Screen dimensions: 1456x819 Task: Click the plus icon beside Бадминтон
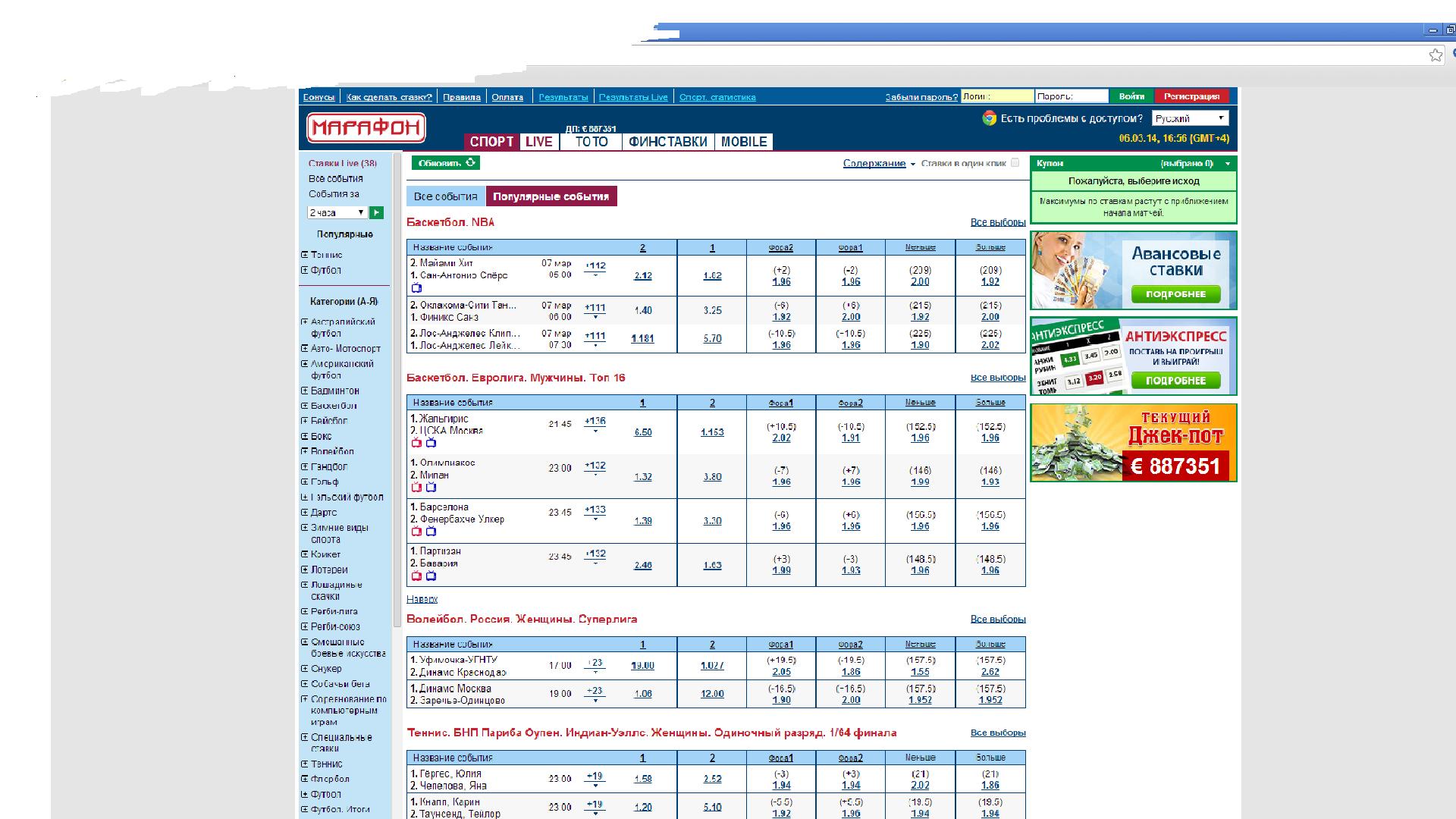coord(305,391)
